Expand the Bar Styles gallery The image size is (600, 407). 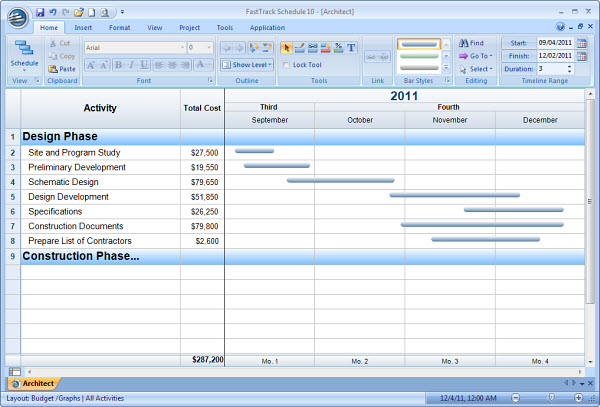pyautogui.click(x=446, y=66)
